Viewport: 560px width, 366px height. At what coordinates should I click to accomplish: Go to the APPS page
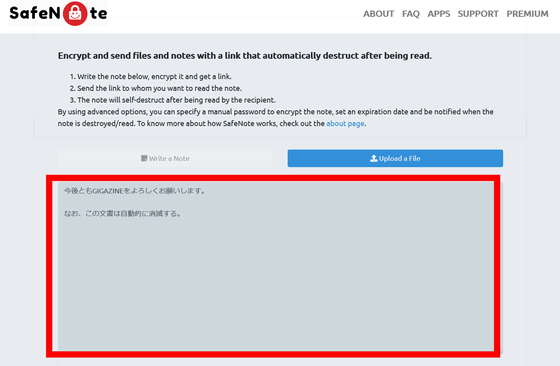pyautogui.click(x=439, y=14)
